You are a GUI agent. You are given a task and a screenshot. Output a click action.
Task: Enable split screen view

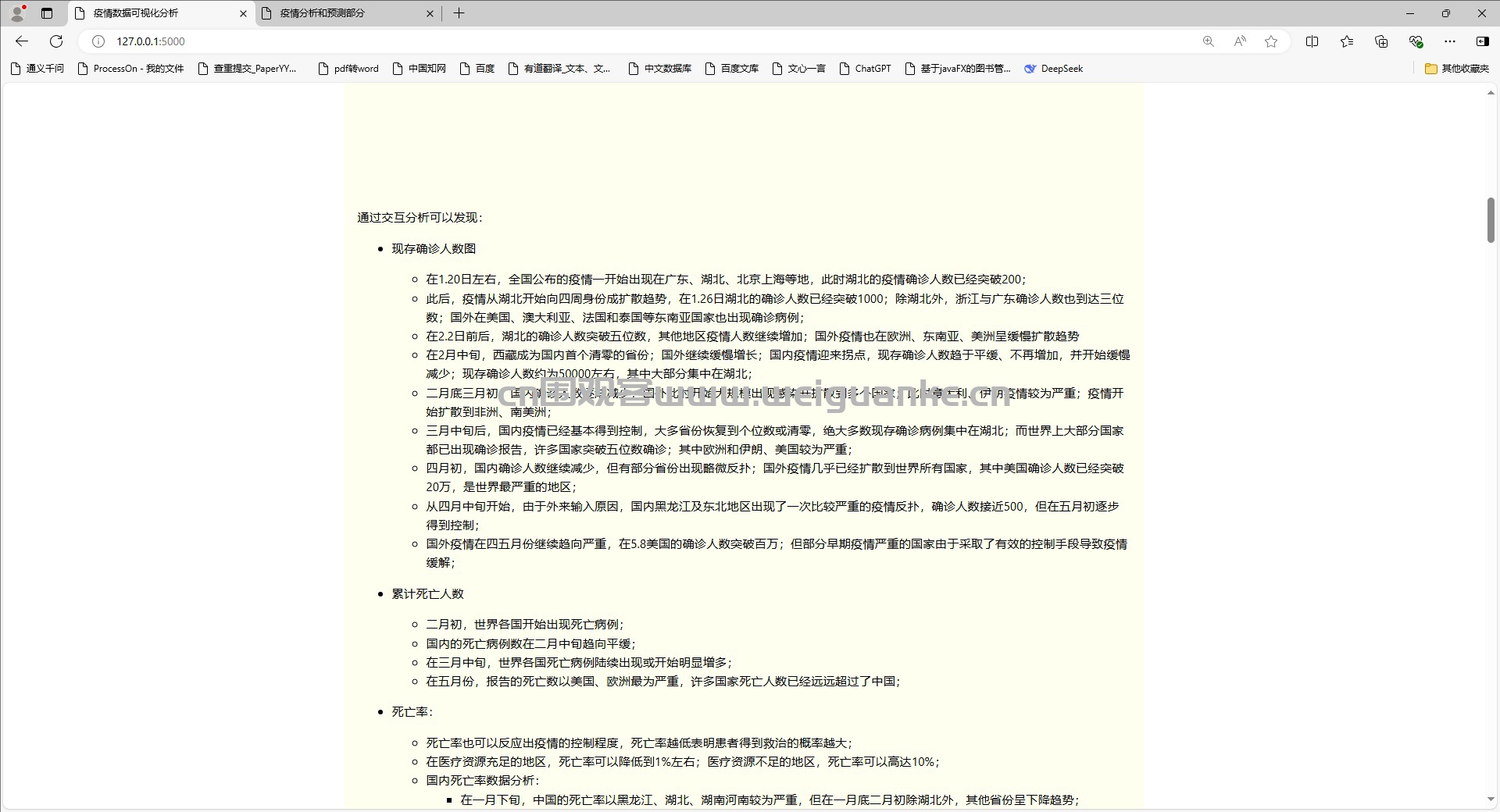click(1312, 41)
